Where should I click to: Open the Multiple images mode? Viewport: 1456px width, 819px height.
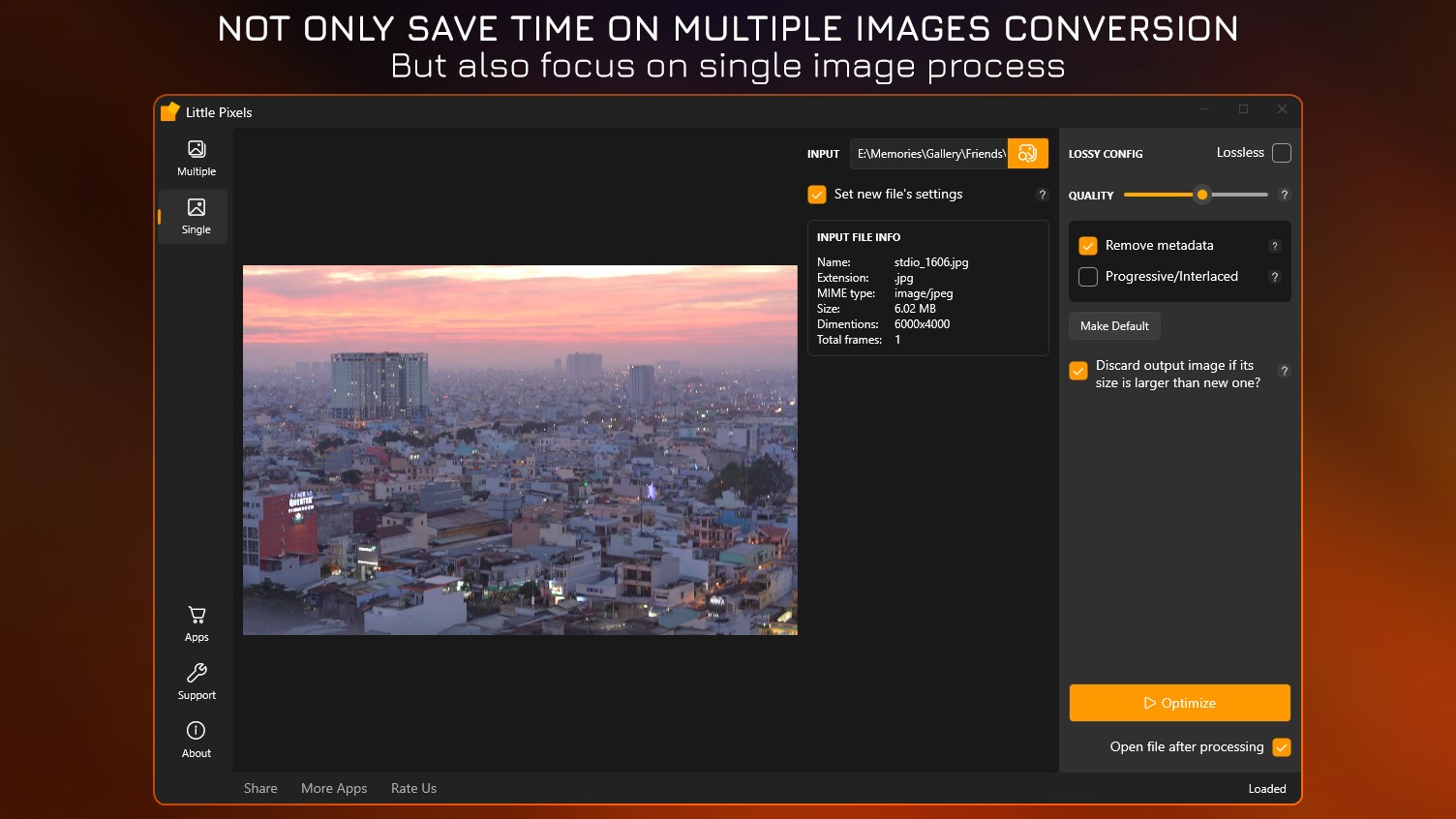click(x=197, y=158)
